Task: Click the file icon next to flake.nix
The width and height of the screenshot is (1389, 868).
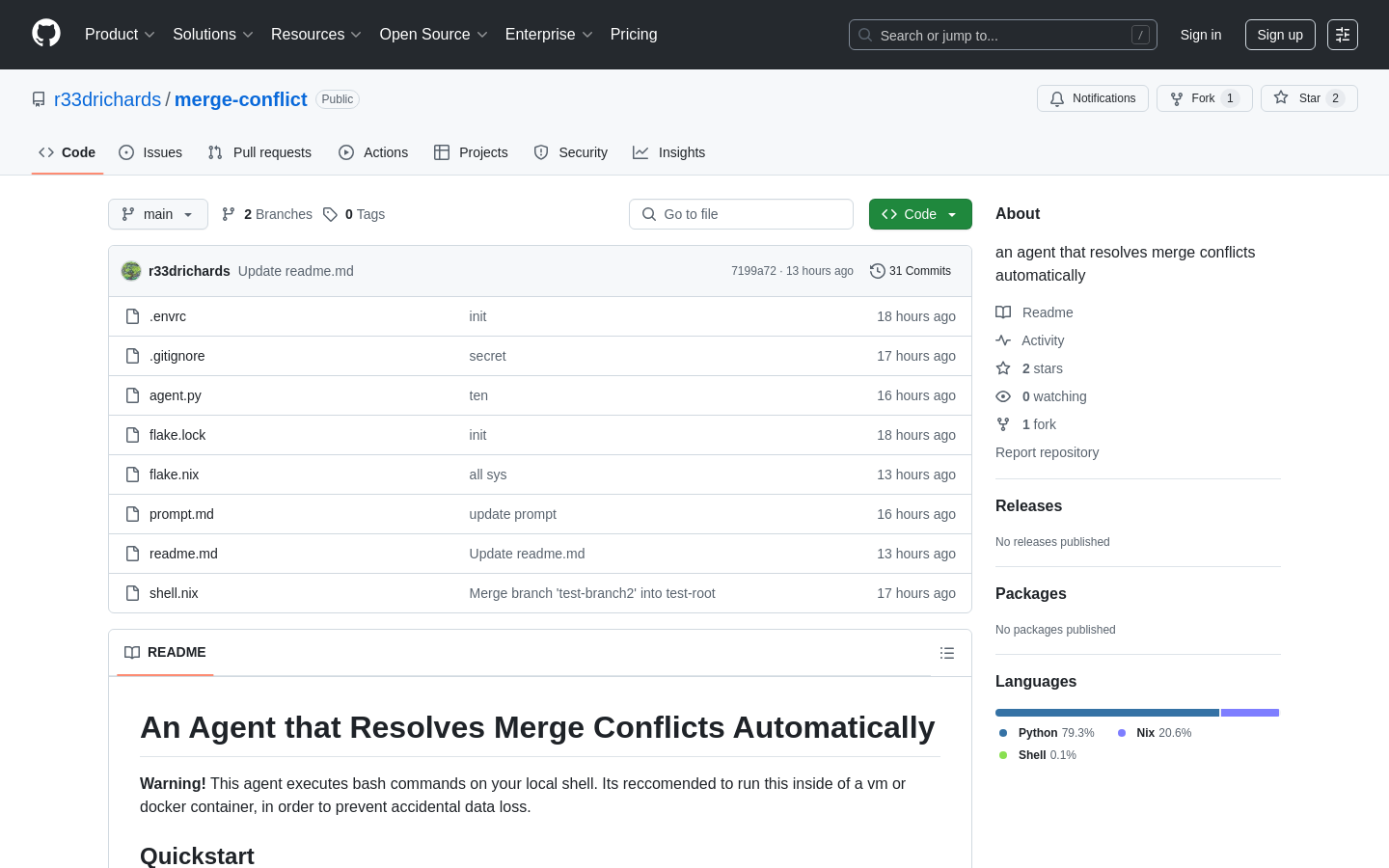Action: pos(133,475)
